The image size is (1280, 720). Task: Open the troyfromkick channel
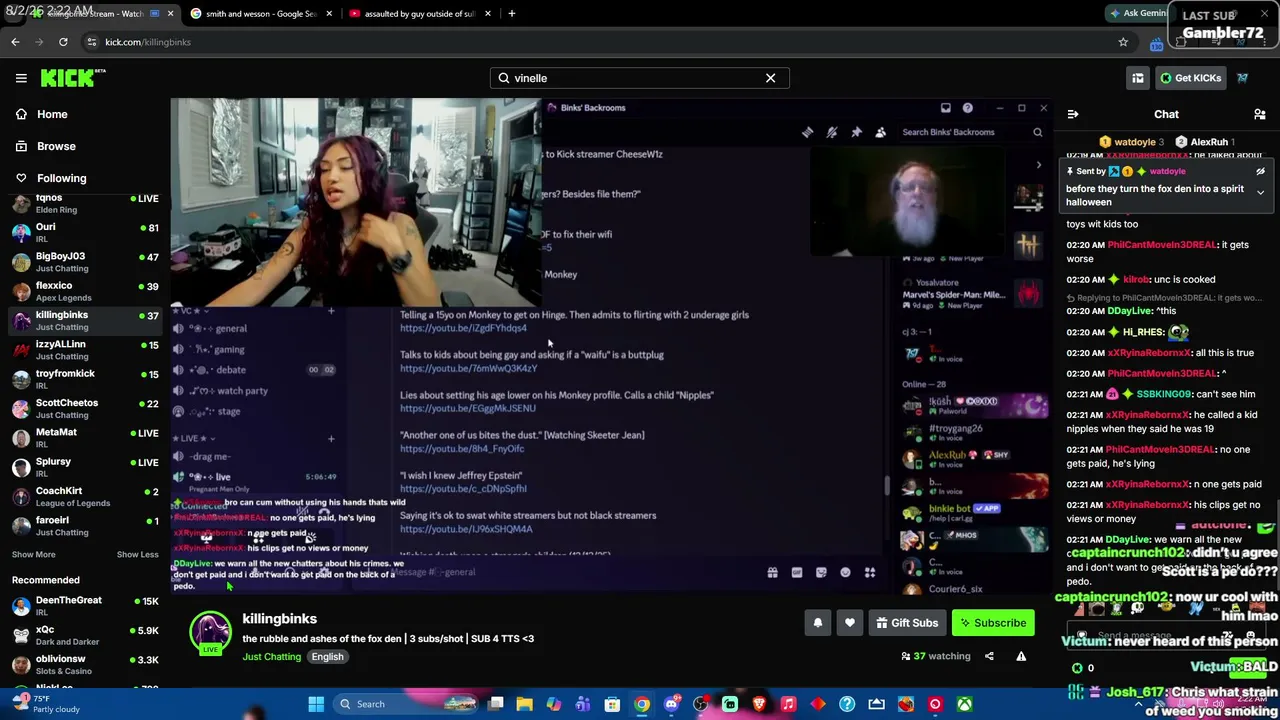click(x=85, y=379)
